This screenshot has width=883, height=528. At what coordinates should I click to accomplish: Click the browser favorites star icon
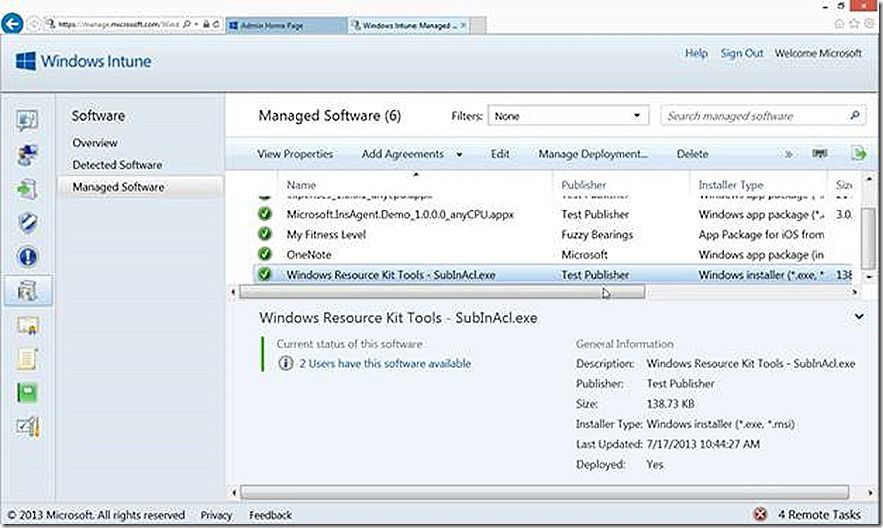pyautogui.click(x=854, y=24)
